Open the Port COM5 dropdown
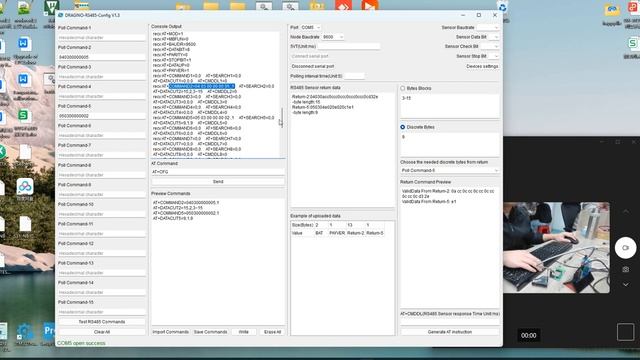Image resolution: width=640 pixels, height=360 pixels. pyautogui.click(x=311, y=27)
